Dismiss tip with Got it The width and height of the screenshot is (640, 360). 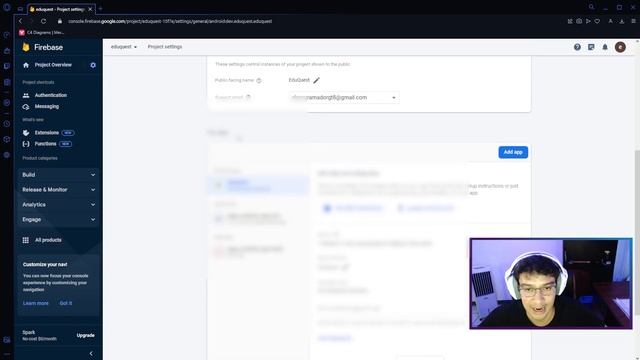[x=66, y=303]
